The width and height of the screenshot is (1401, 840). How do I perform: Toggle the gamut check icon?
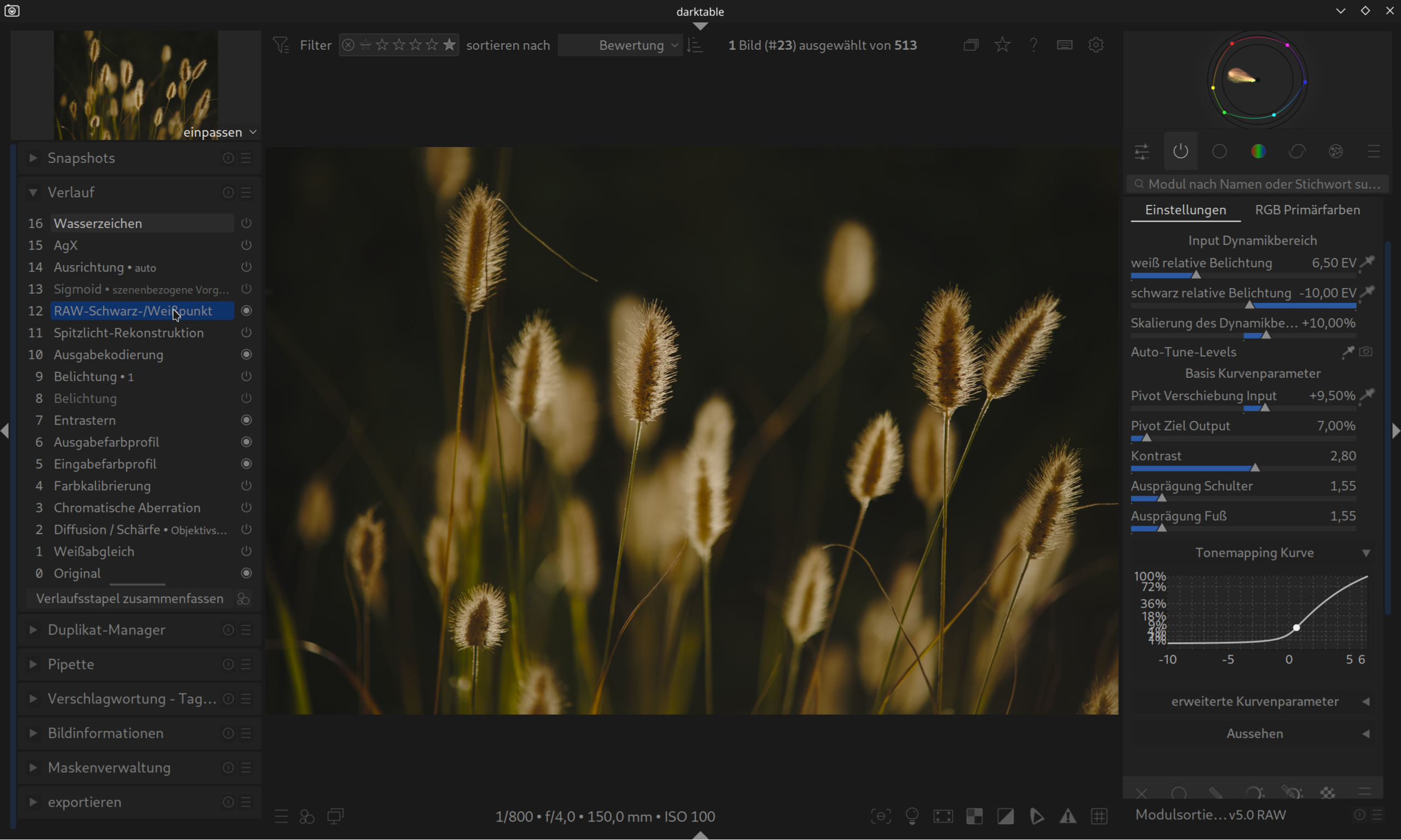tap(1037, 816)
